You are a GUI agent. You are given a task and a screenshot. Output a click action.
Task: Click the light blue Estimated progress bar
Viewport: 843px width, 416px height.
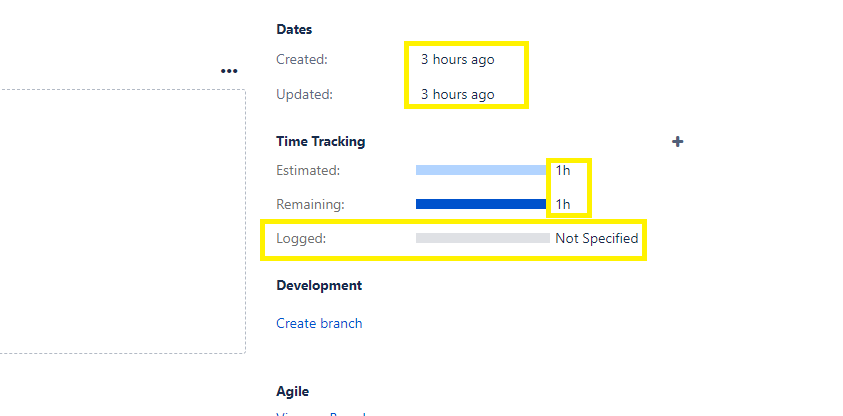[483, 170]
